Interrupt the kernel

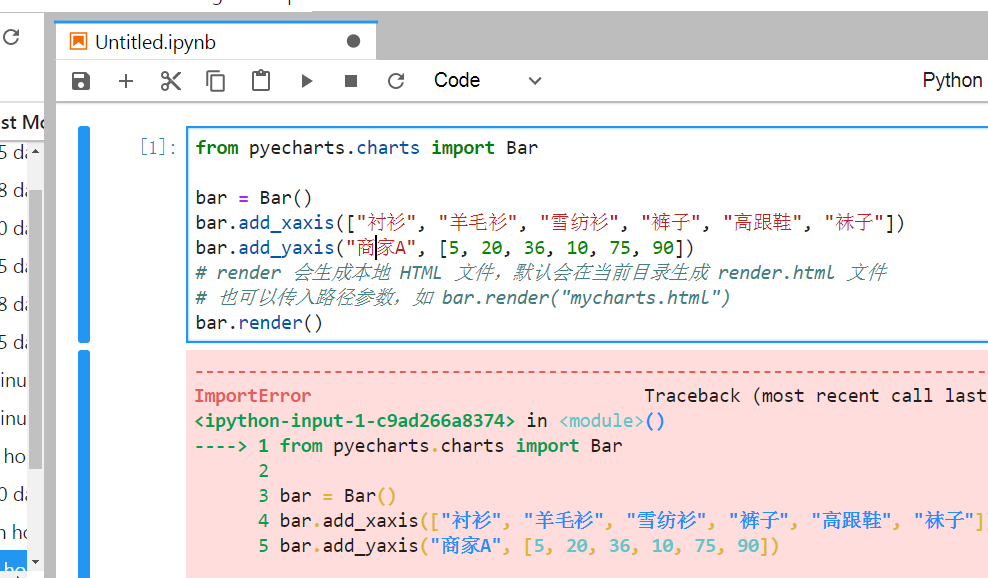pyautogui.click(x=351, y=81)
